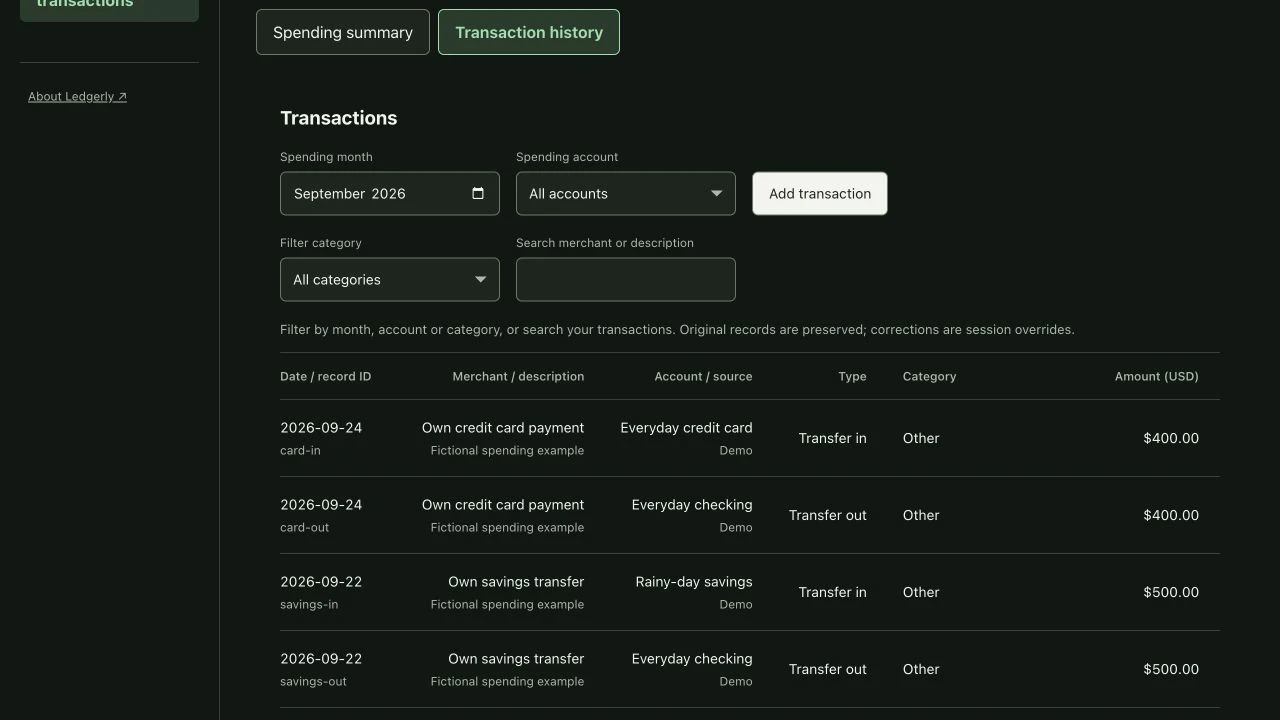The image size is (1280, 720).
Task: Click "Everyday checking" in the savings-out row
Action: click(x=692, y=659)
